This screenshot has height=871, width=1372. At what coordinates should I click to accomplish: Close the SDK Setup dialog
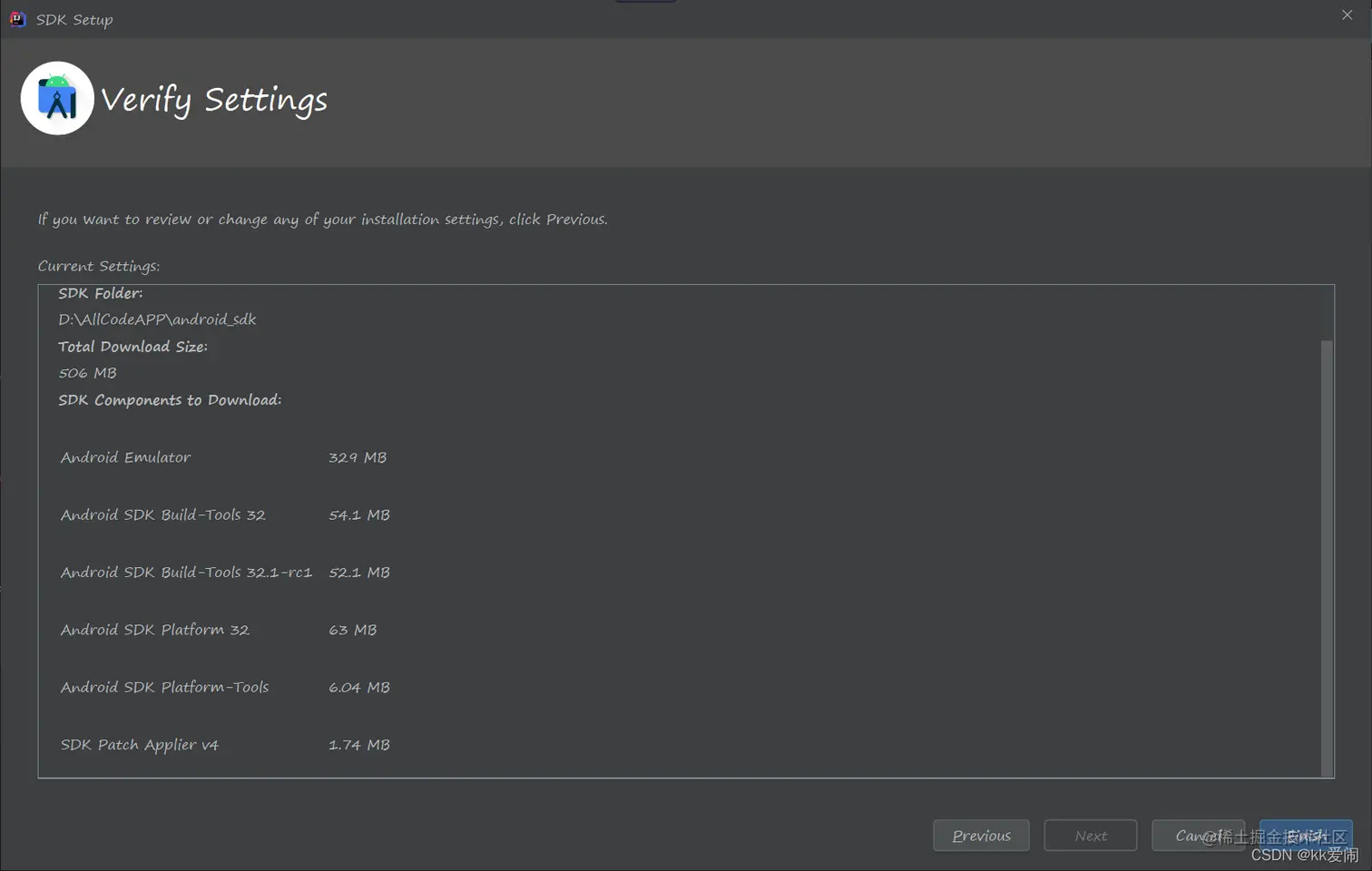pyautogui.click(x=1347, y=15)
